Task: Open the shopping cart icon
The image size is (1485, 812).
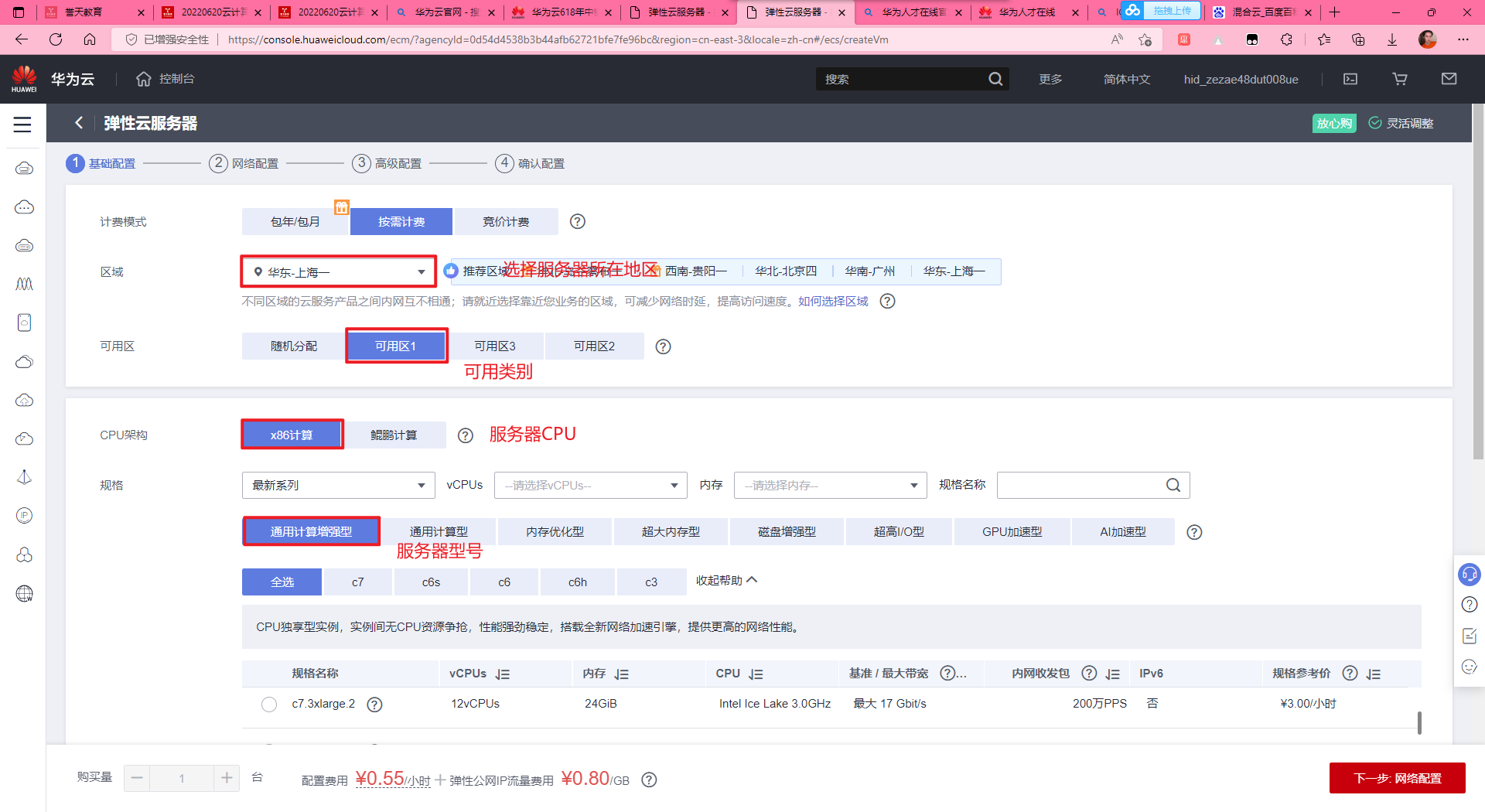Action: [x=1400, y=79]
